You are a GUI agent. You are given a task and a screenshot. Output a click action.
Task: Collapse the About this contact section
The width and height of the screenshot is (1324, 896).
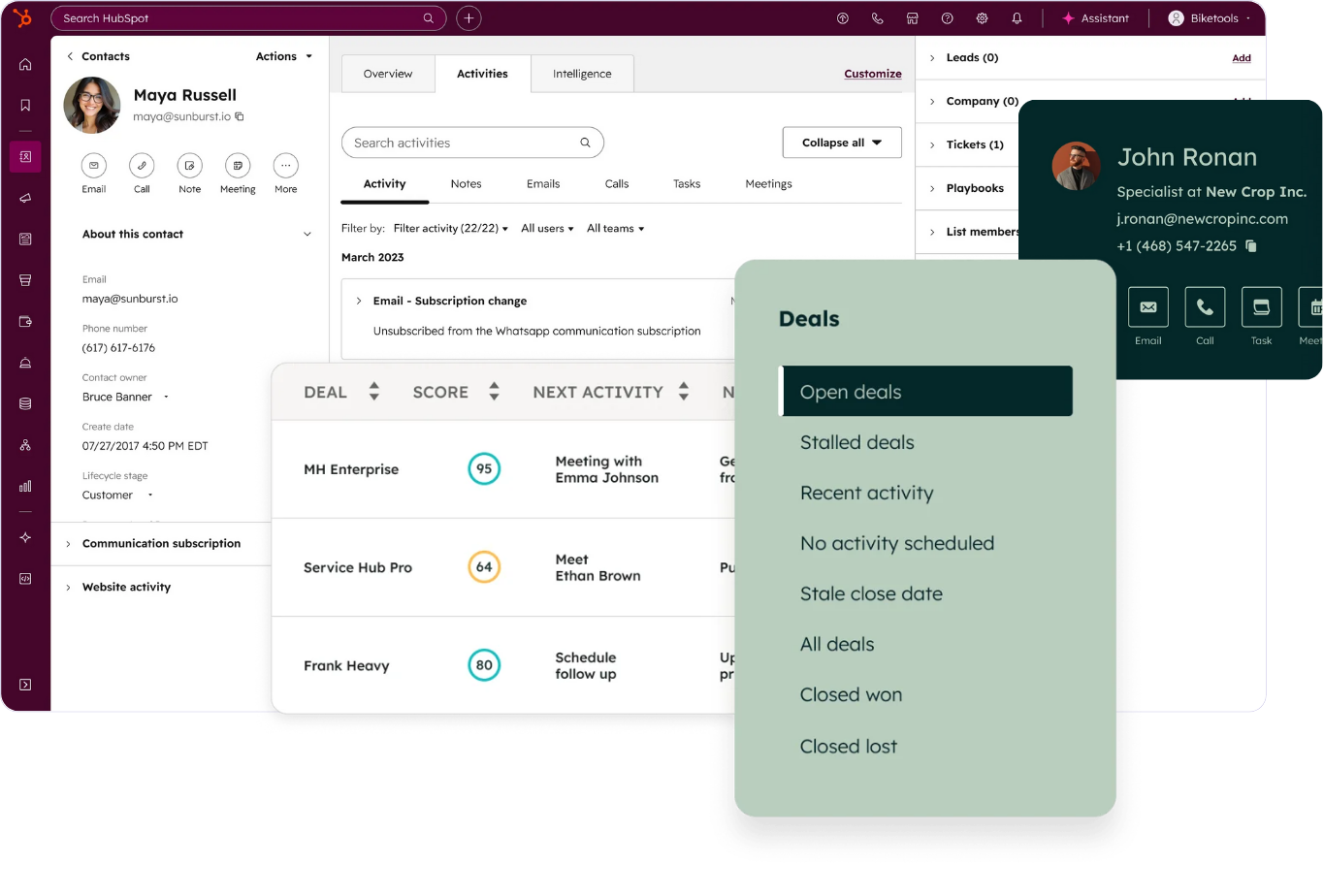(x=307, y=234)
